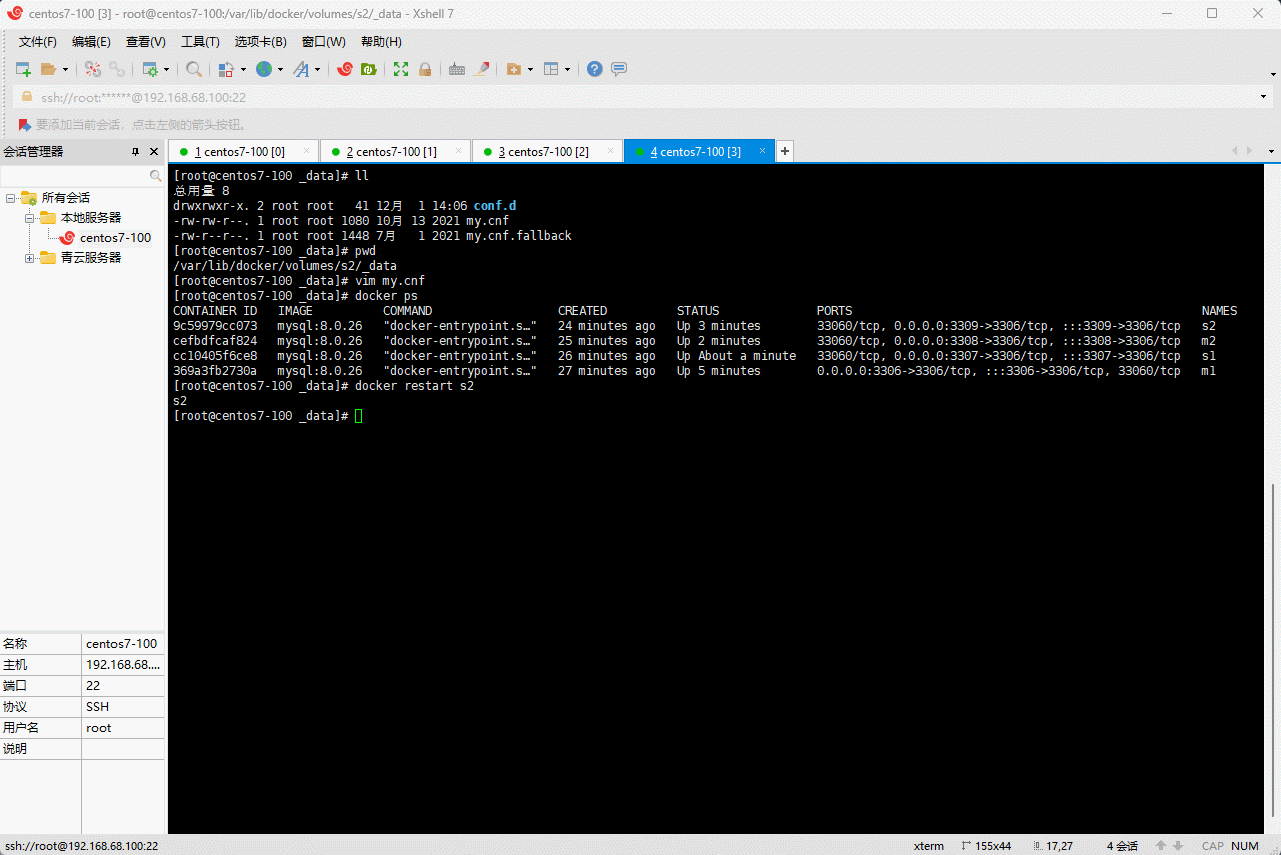Click the New Session toolbar icon
This screenshot has height=855, width=1281.
pos(23,69)
